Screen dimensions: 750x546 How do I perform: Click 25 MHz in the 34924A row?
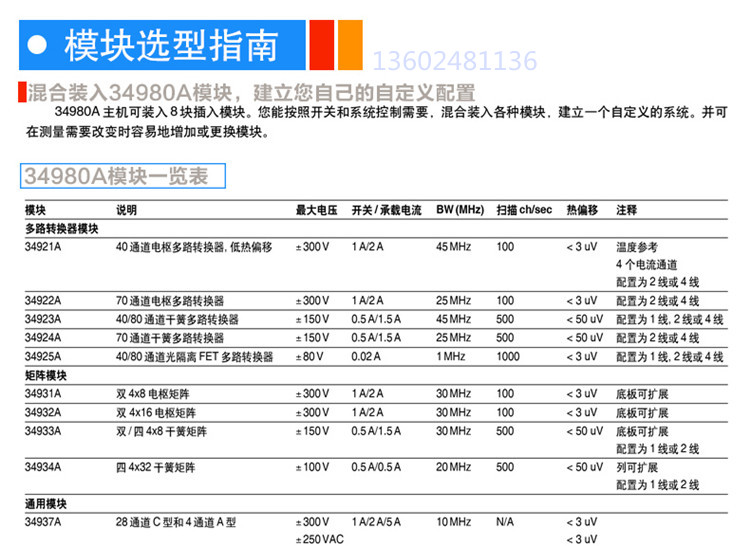tap(453, 338)
